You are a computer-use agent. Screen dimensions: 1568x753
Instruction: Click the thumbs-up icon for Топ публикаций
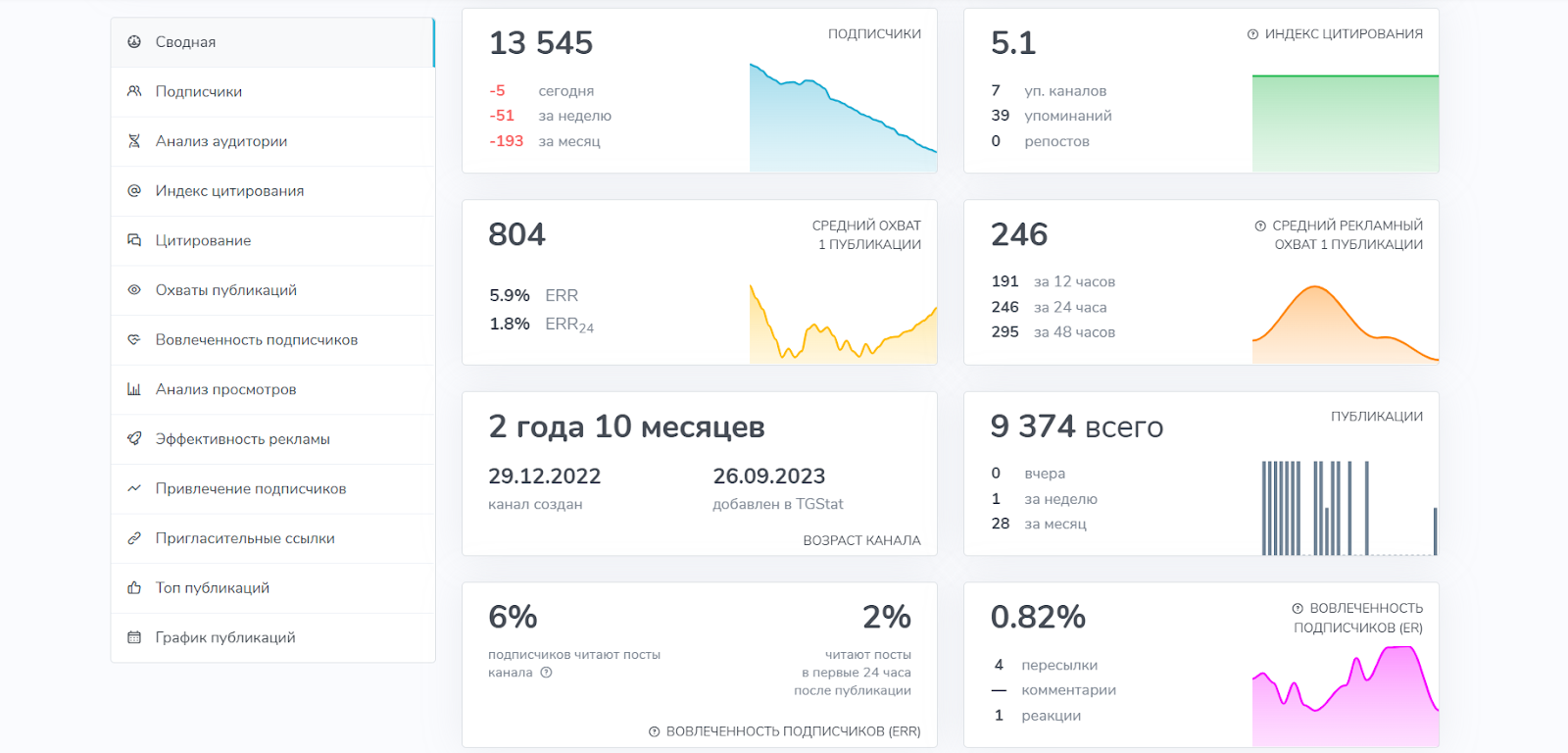point(134,588)
